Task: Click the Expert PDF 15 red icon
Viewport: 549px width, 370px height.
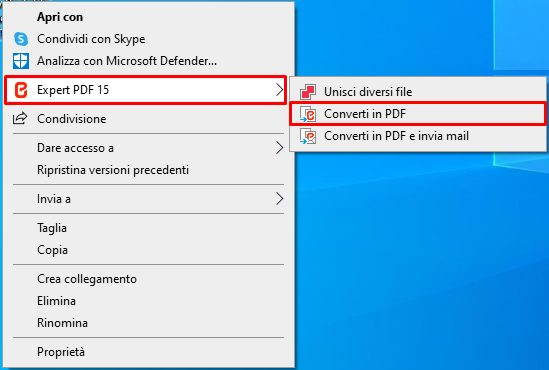Action: pos(21,90)
